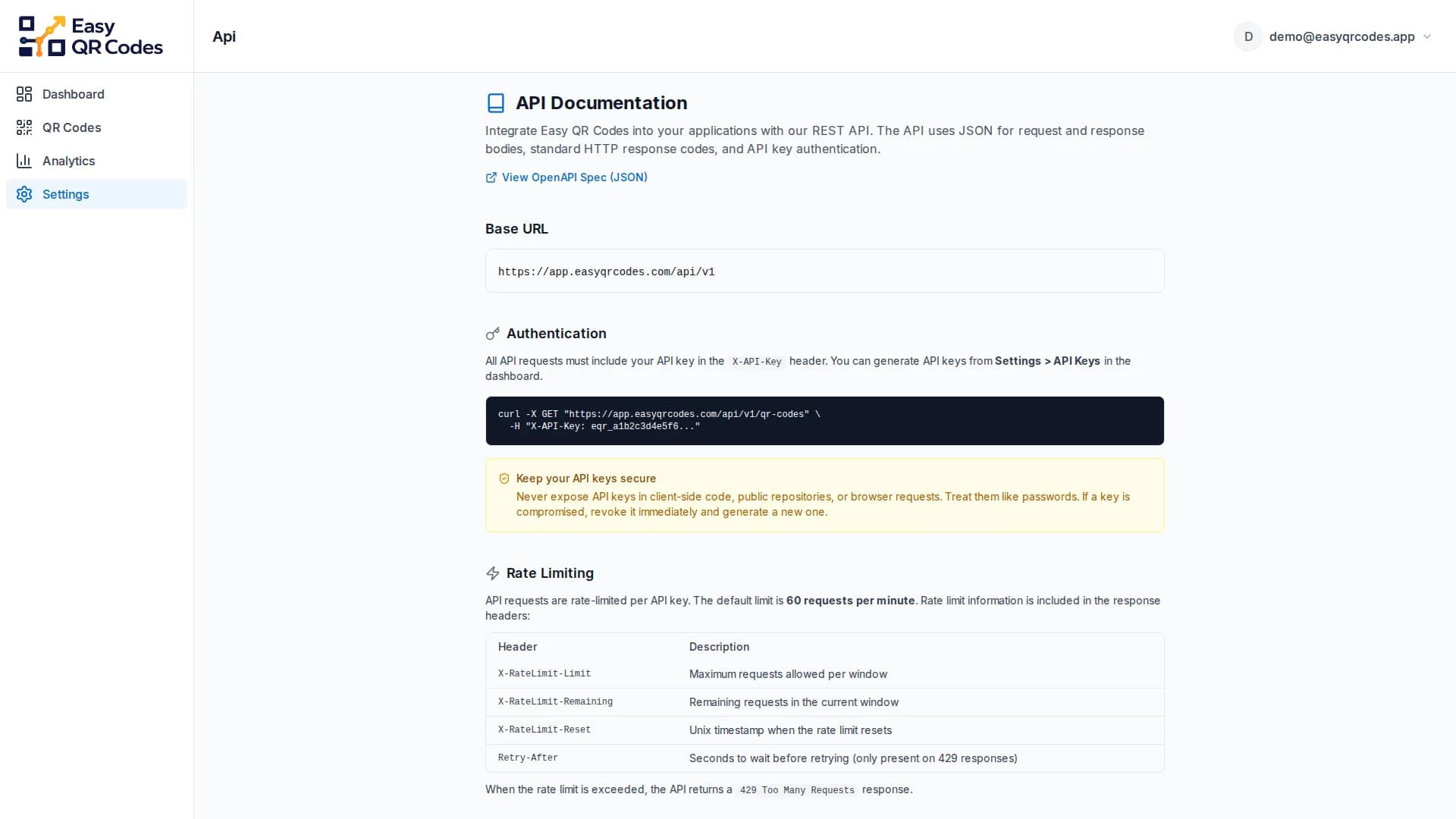This screenshot has width=1456, height=819.
Task: Open the Dashboard menu item
Action: (96, 94)
